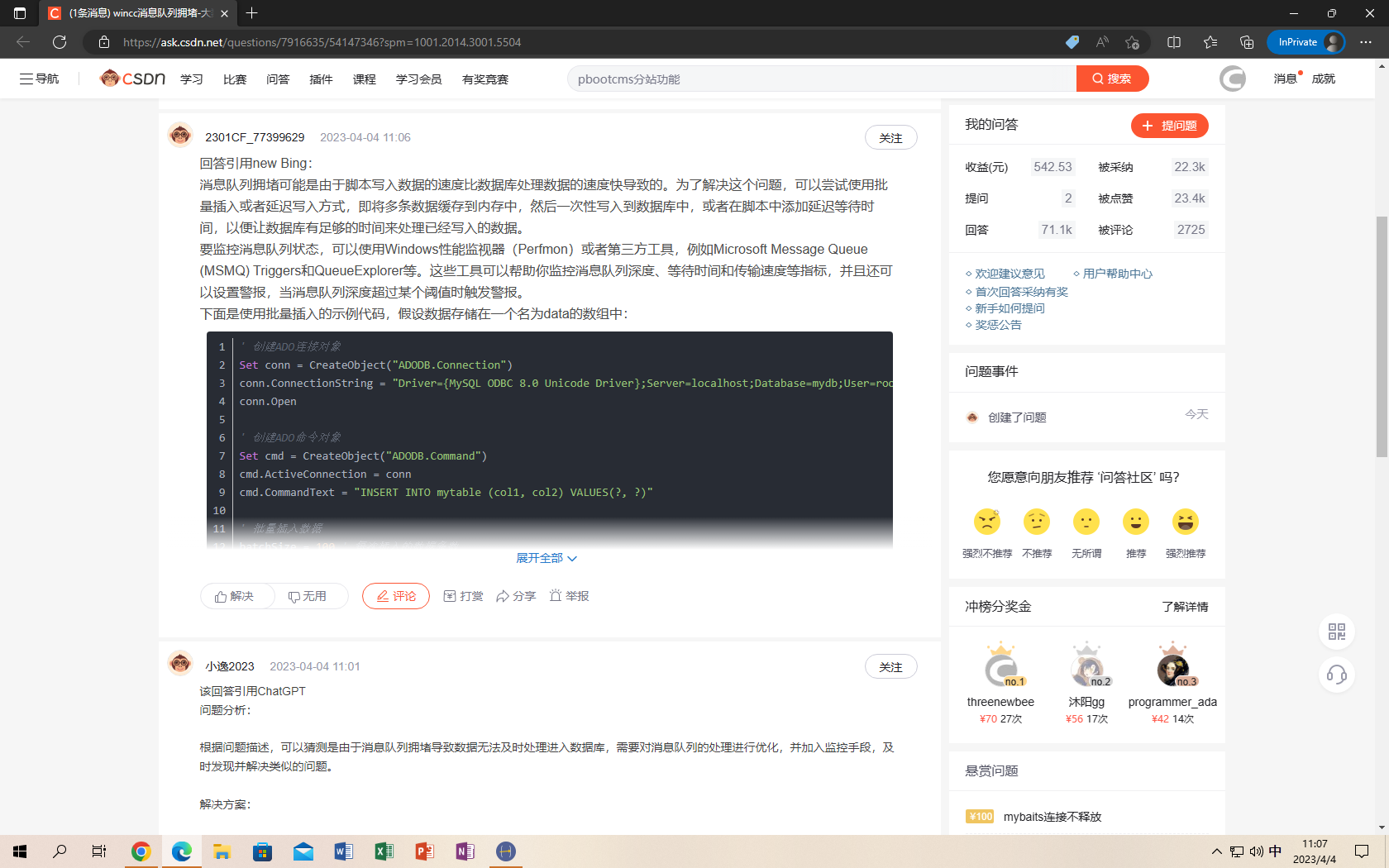Go to CSDN homepage logo
The image size is (1389, 868).
132,79
